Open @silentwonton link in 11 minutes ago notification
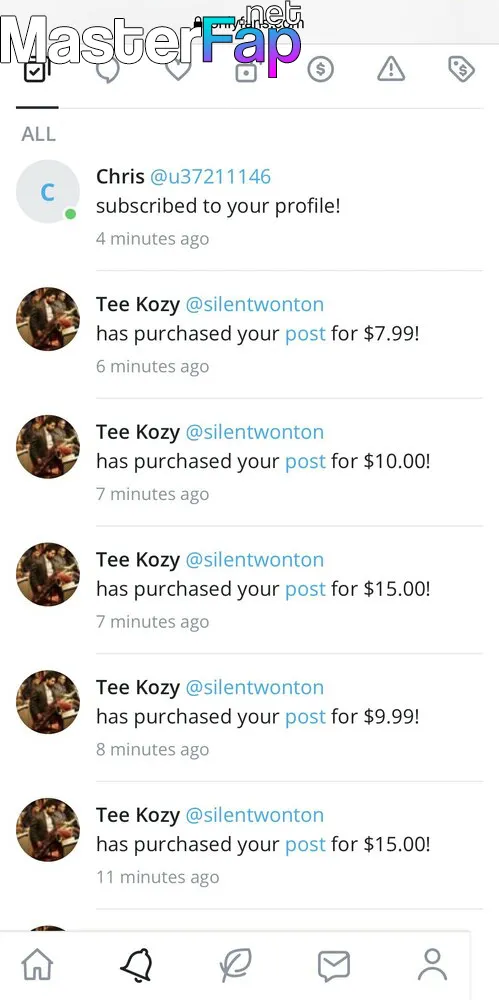Viewport: 499px width, 1000px height. click(x=255, y=814)
